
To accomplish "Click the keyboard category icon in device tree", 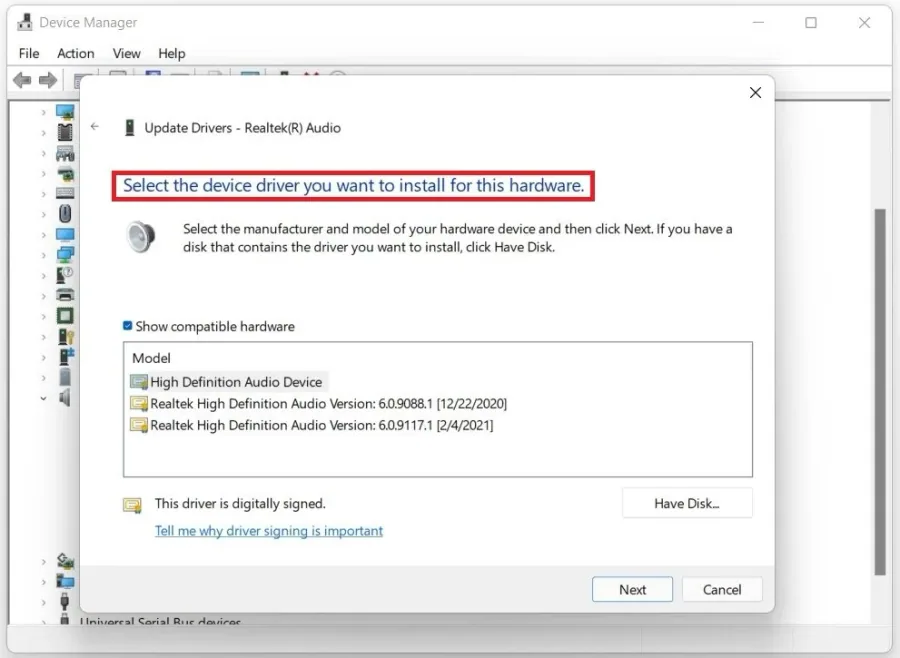I will pos(65,193).
